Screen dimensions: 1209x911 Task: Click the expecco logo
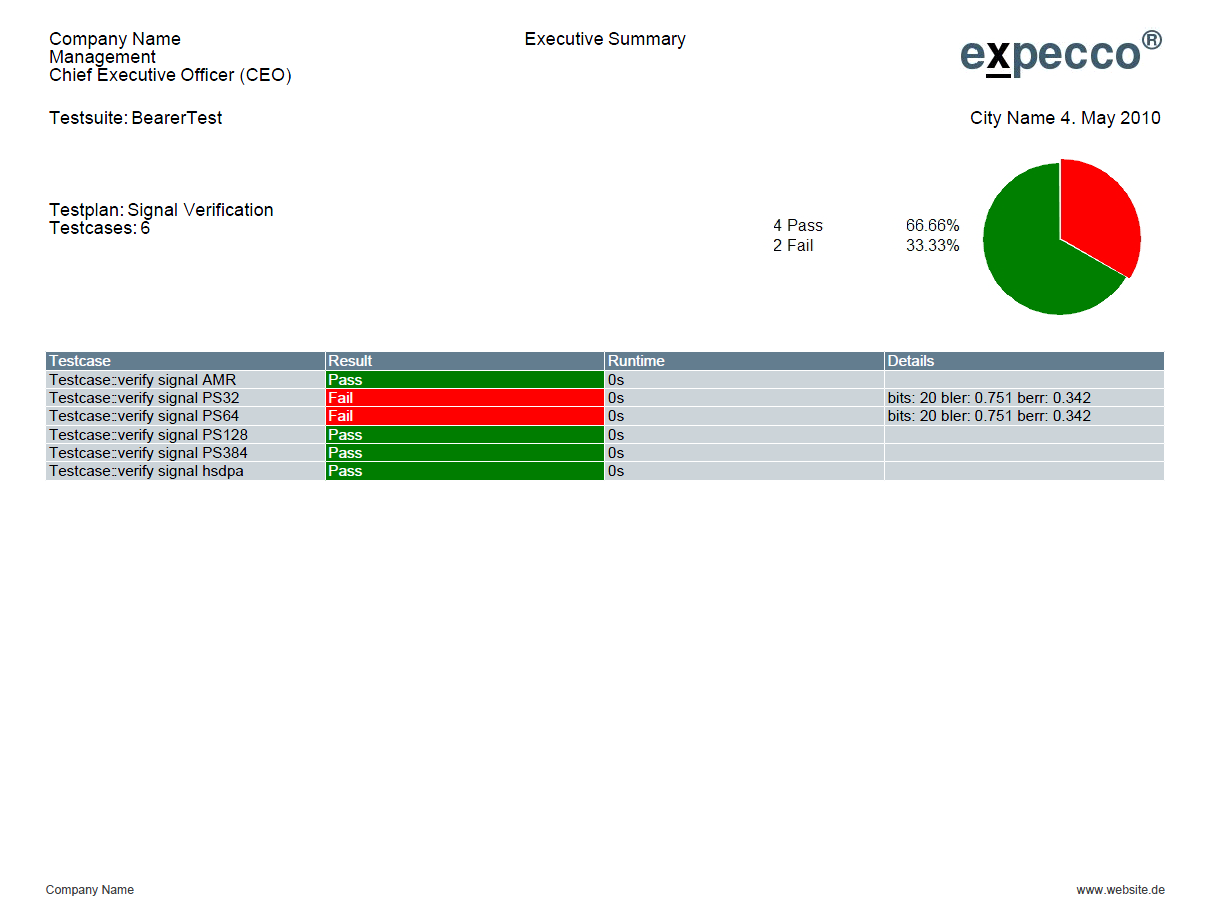1060,53
